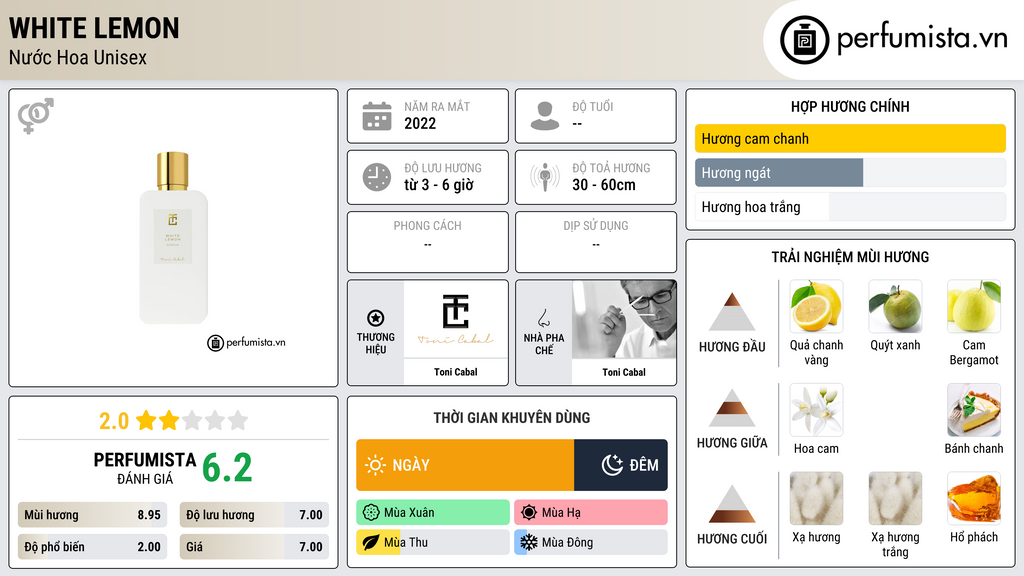Click the Mùa Xuân season label

[x=409, y=513]
